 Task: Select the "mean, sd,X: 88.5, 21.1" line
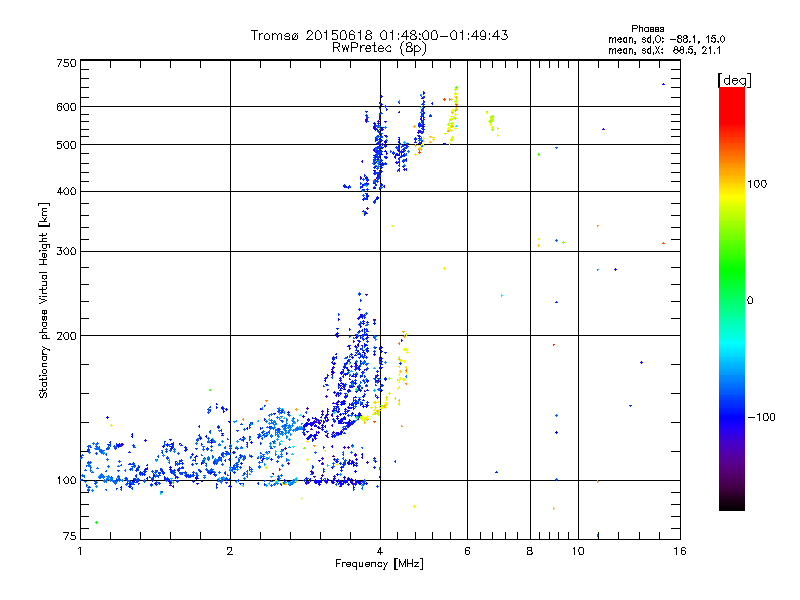tap(664, 50)
